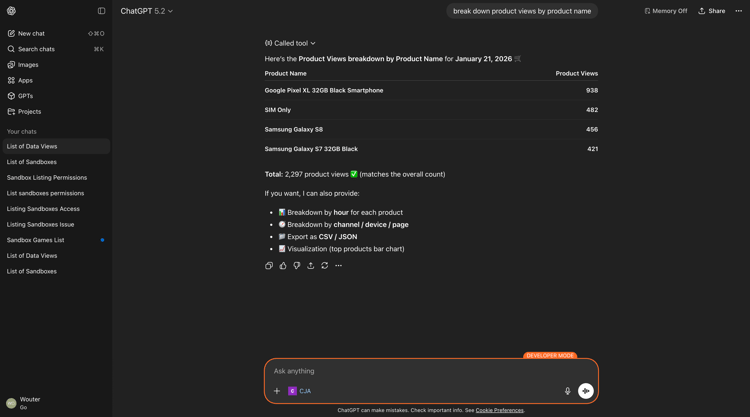Click the value 938 in the table

point(592,90)
